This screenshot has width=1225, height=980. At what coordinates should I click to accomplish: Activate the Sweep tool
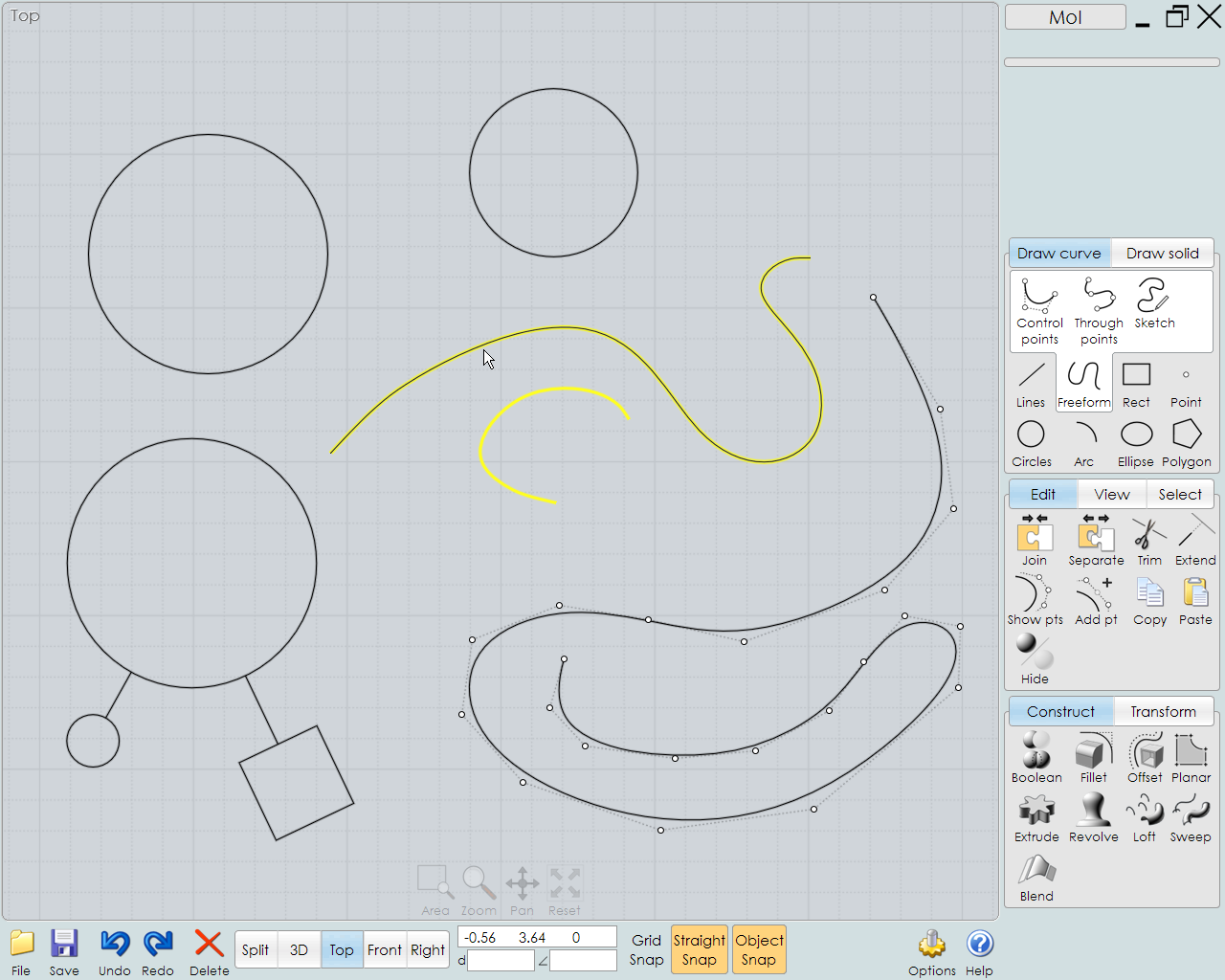pos(1190,815)
